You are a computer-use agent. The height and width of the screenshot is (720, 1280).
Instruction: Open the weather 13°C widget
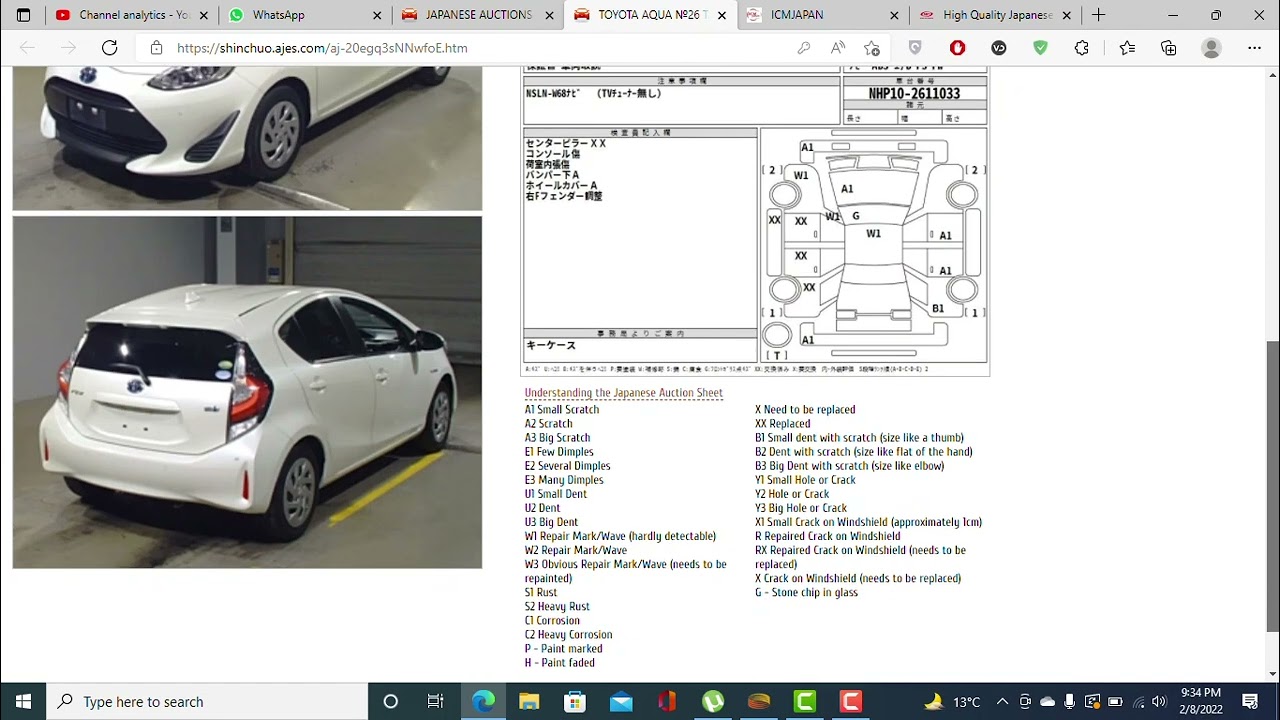(x=952, y=701)
